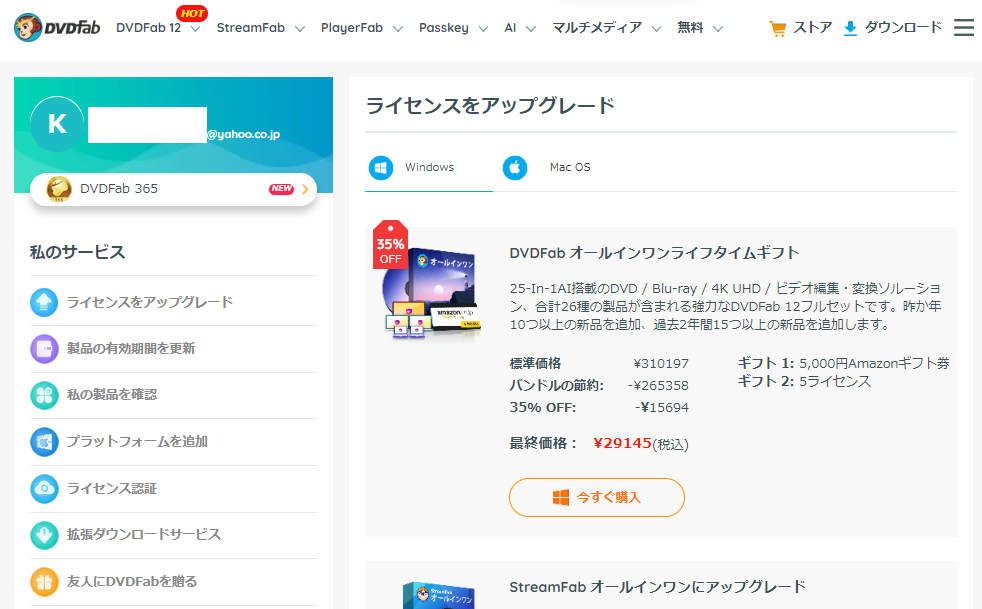Open the ダウンロード download link
This screenshot has height=609, width=982.
click(x=902, y=28)
